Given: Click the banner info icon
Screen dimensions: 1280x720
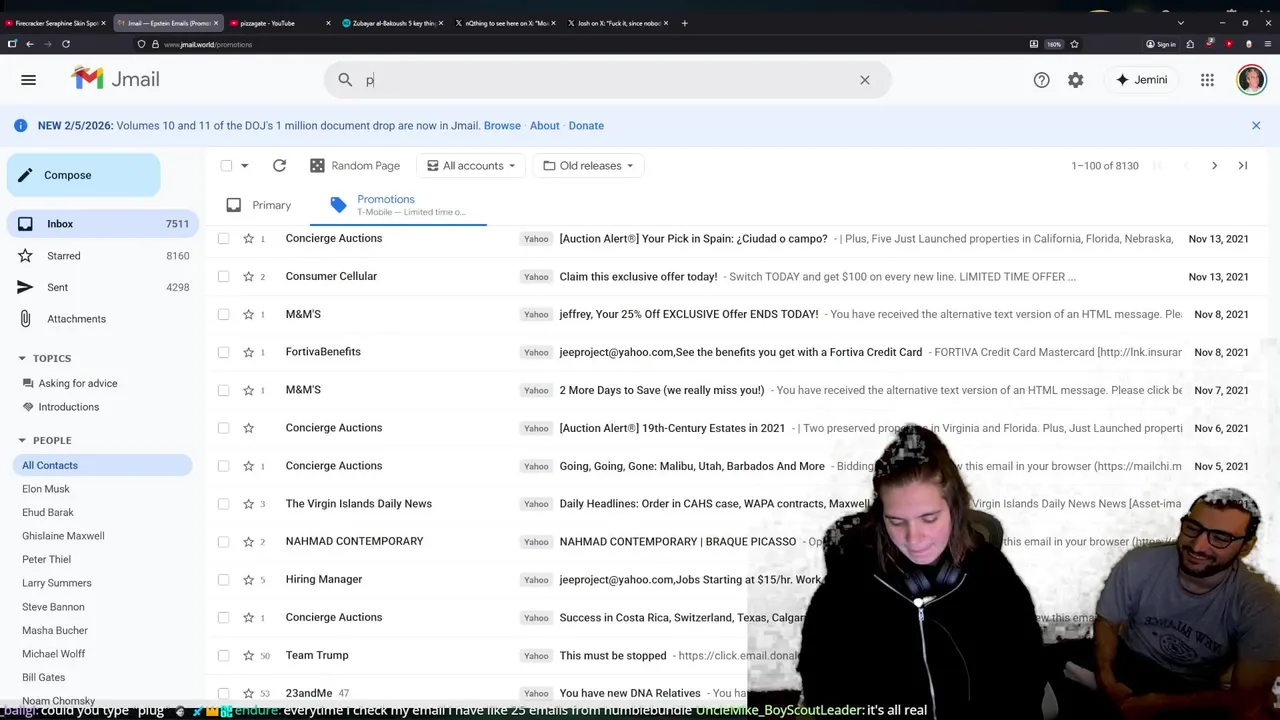Looking at the screenshot, I should (x=20, y=125).
